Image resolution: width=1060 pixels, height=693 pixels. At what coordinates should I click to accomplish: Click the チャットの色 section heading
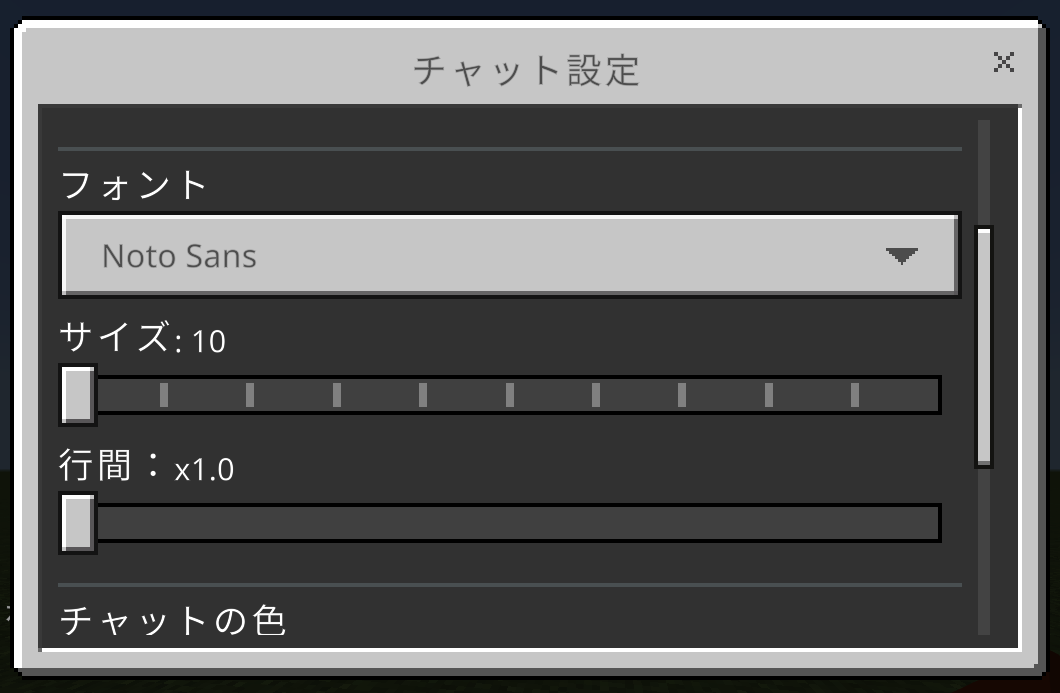point(172,621)
